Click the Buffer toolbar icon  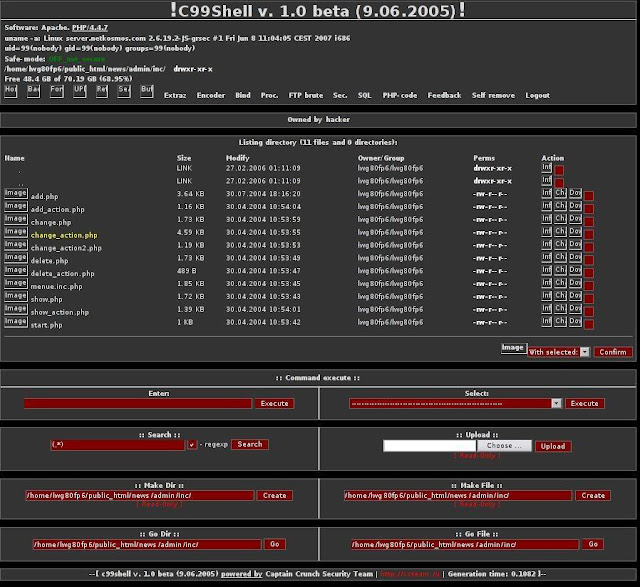(x=147, y=91)
